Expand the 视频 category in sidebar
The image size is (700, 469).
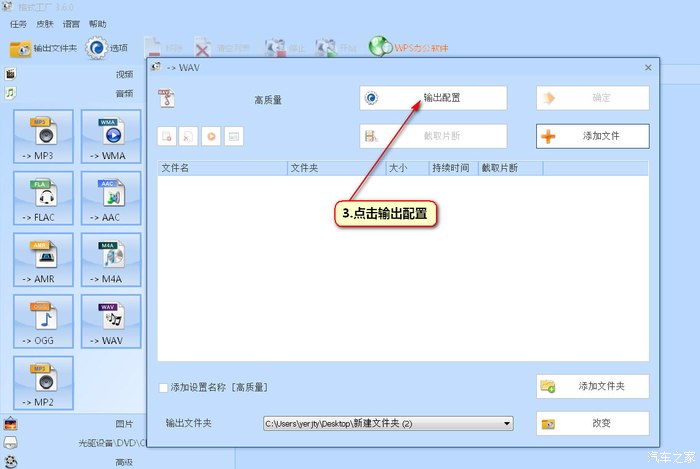click(x=71, y=74)
